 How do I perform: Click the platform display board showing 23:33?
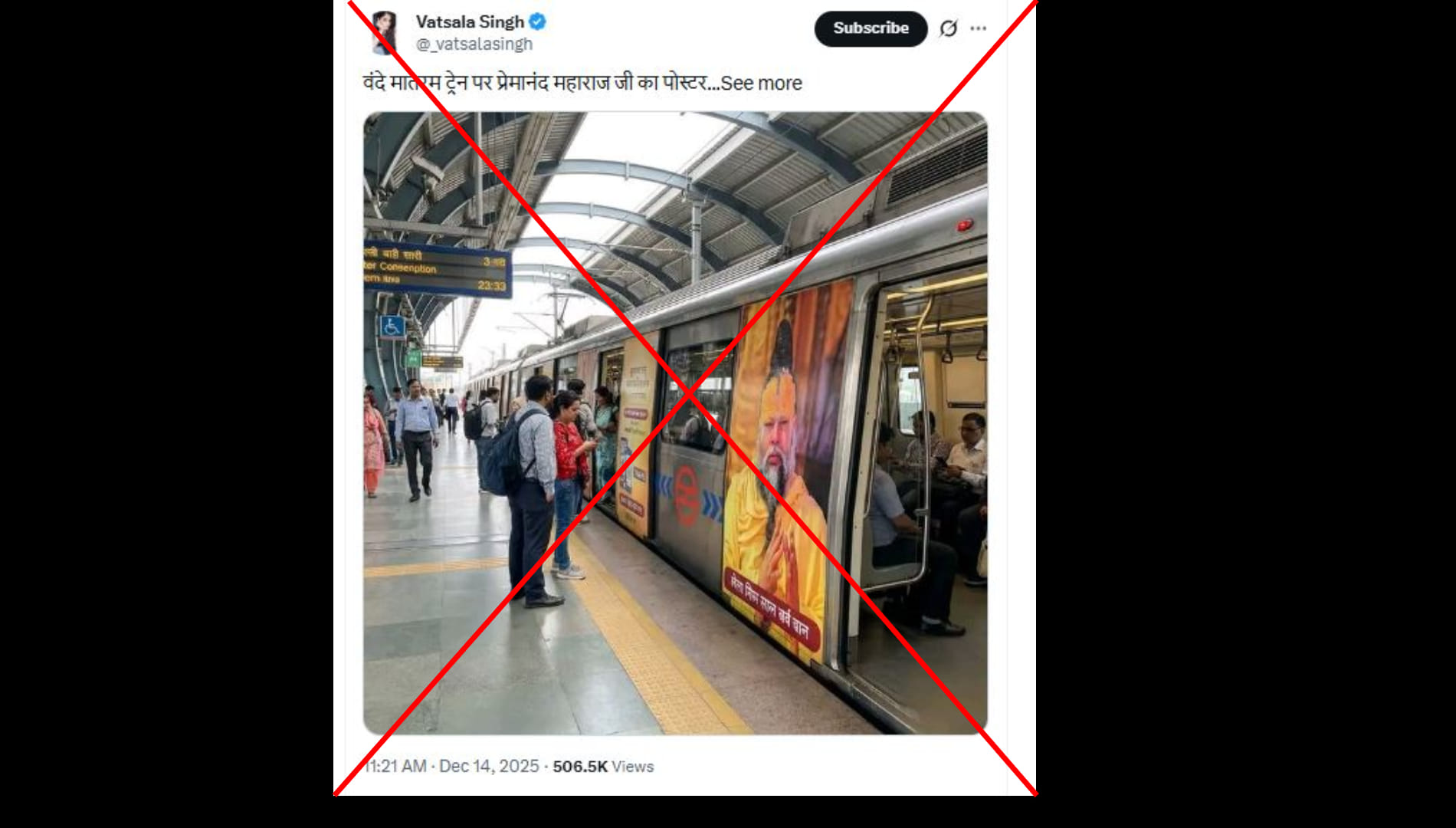pos(436,270)
